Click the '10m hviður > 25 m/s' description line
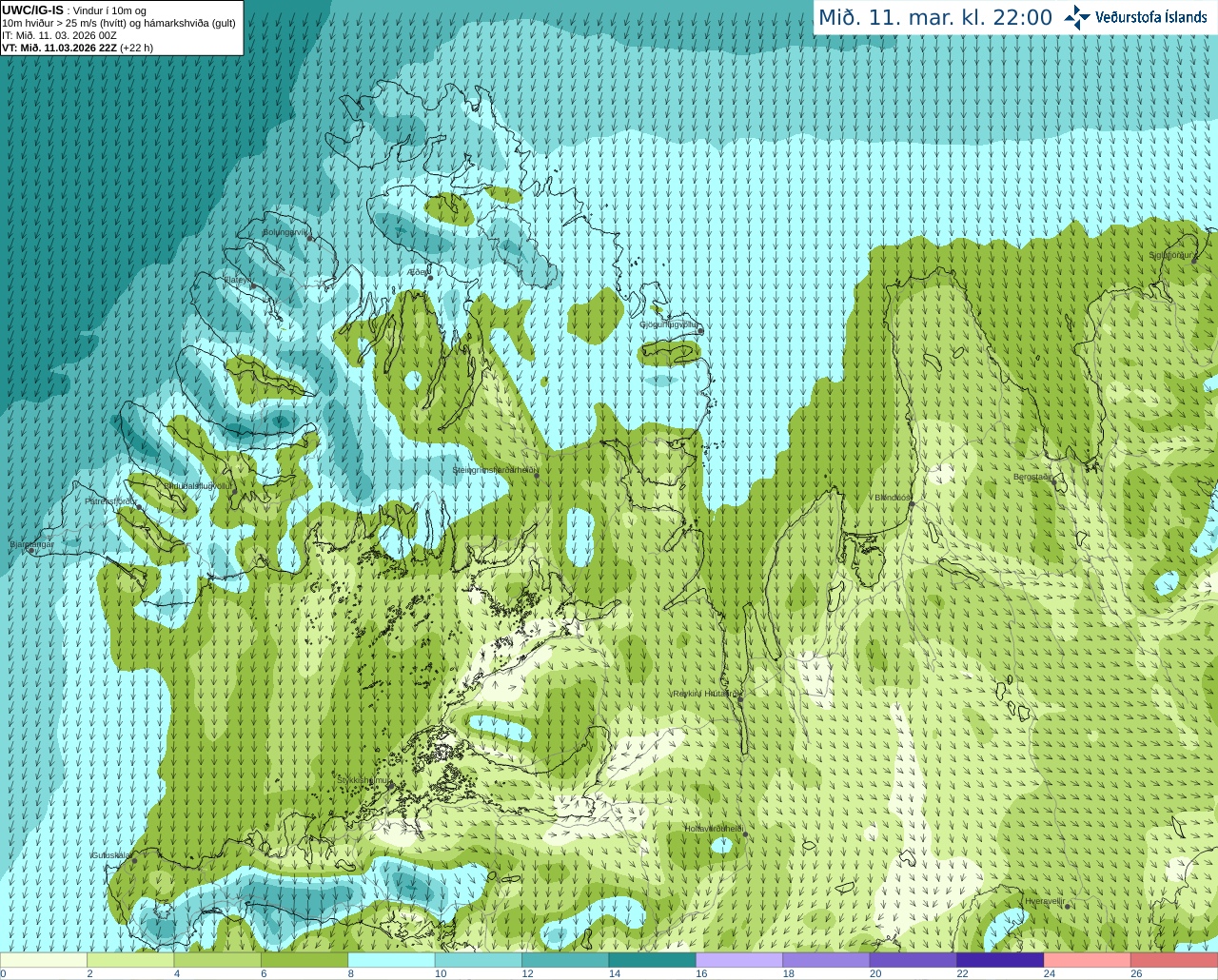Image resolution: width=1218 pixels, height=980 pixels. [119, 23]
